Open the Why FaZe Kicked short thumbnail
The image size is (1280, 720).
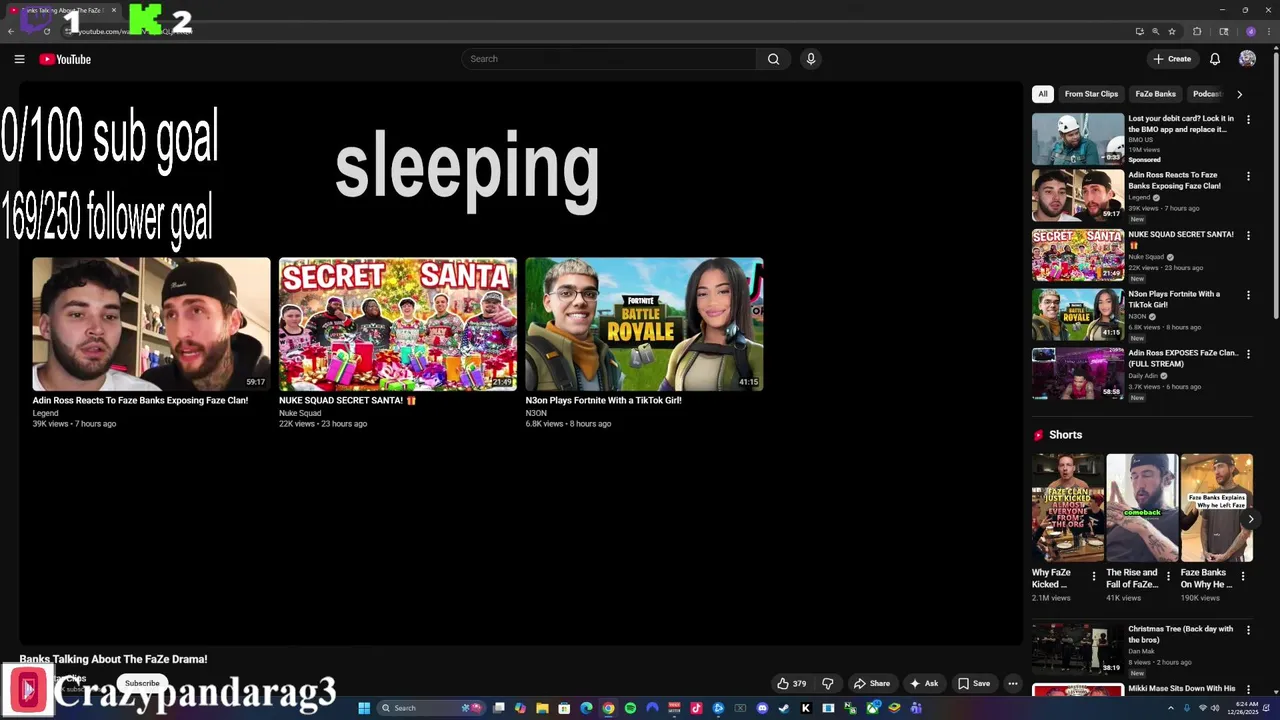(1068, 508)
